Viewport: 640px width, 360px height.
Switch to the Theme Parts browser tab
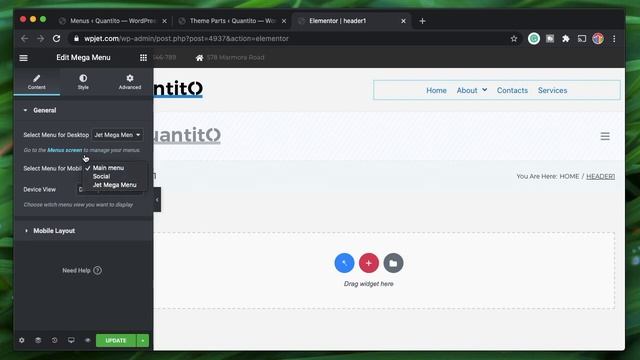[233, 21]
